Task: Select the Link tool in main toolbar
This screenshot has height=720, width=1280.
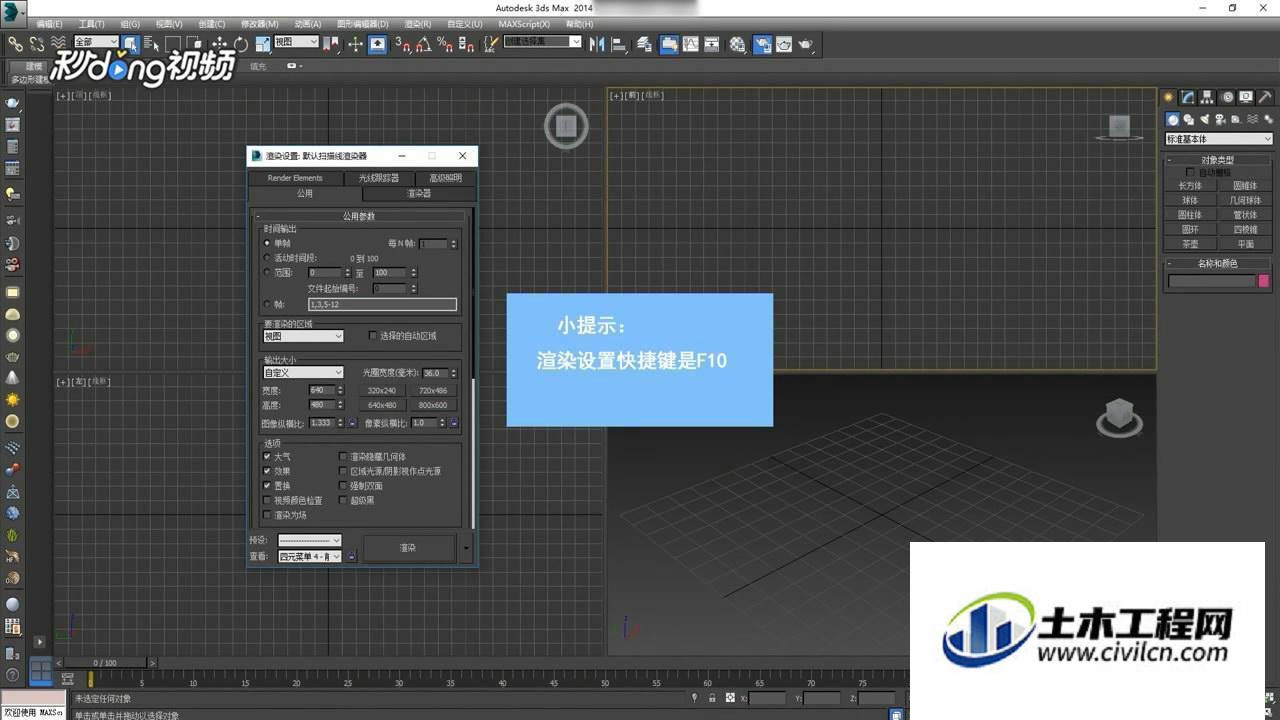Action: pos(15,44)
